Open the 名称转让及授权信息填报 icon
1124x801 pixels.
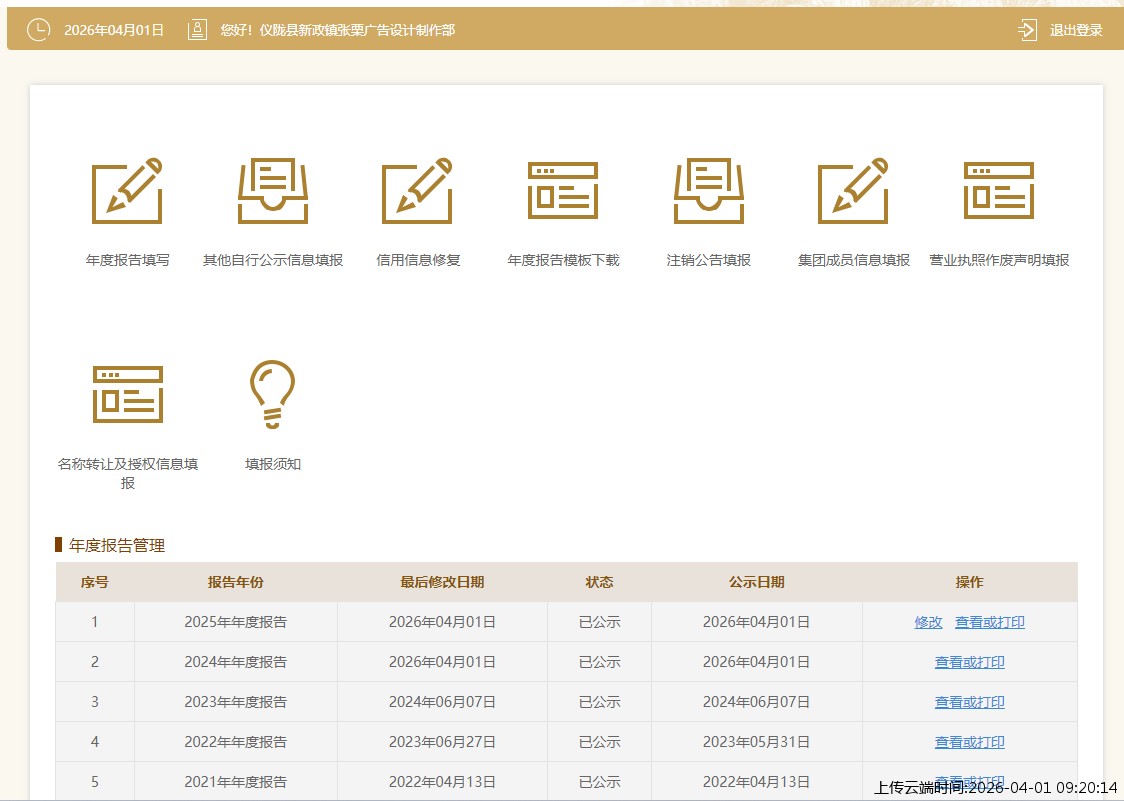click(x=127, y=393)
